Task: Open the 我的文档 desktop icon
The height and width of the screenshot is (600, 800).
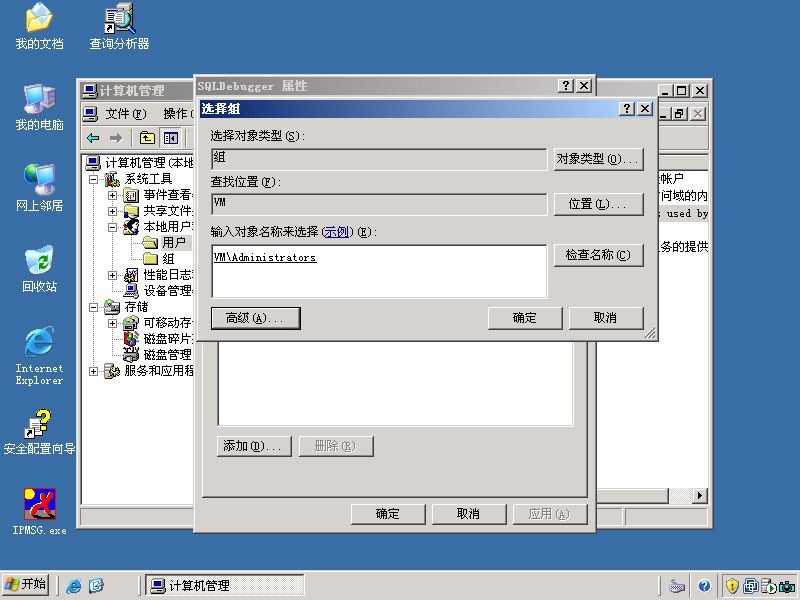Action: tap(39, 27)
